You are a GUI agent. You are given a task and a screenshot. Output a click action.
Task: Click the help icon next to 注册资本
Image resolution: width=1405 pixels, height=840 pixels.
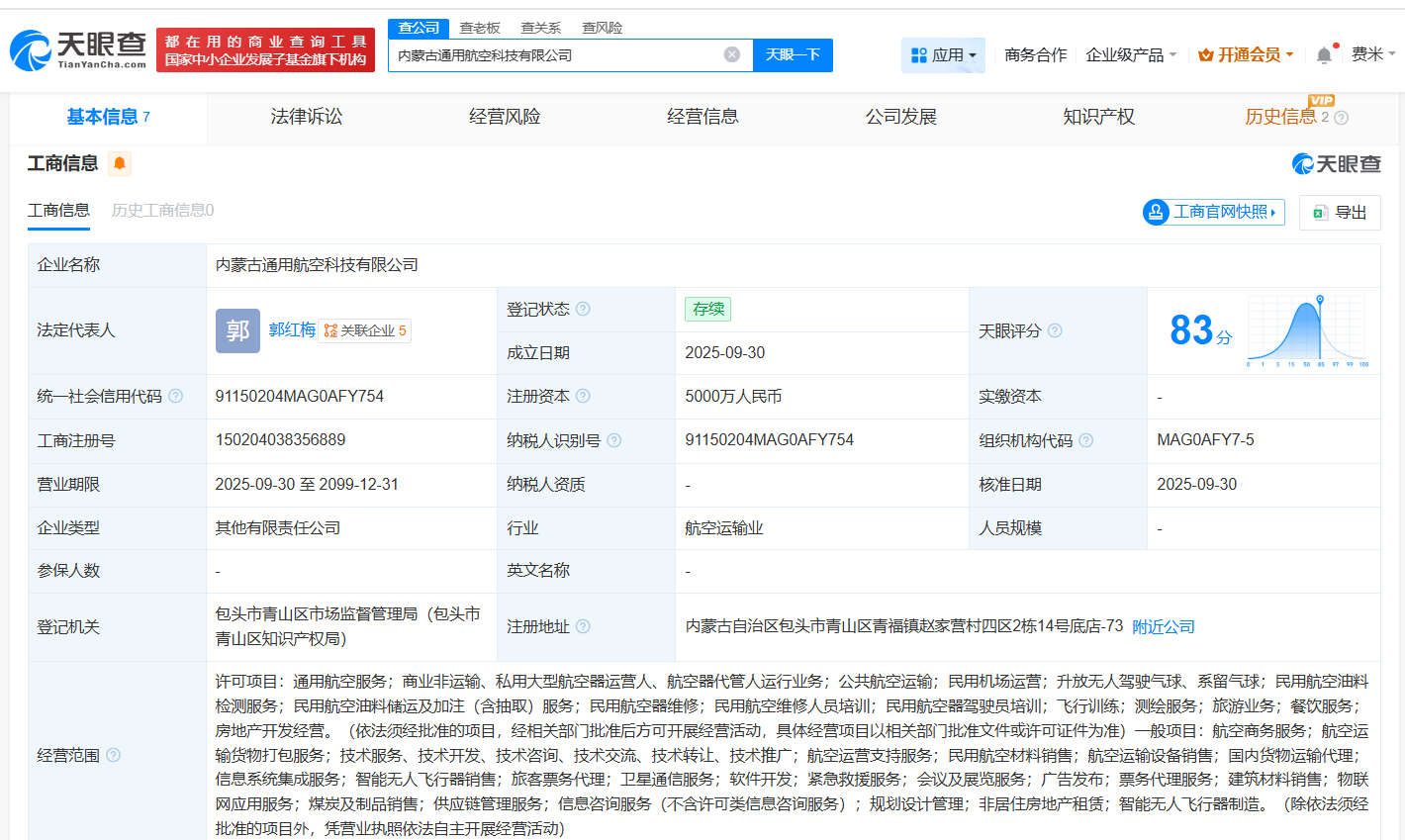click(x=583, y=397)
